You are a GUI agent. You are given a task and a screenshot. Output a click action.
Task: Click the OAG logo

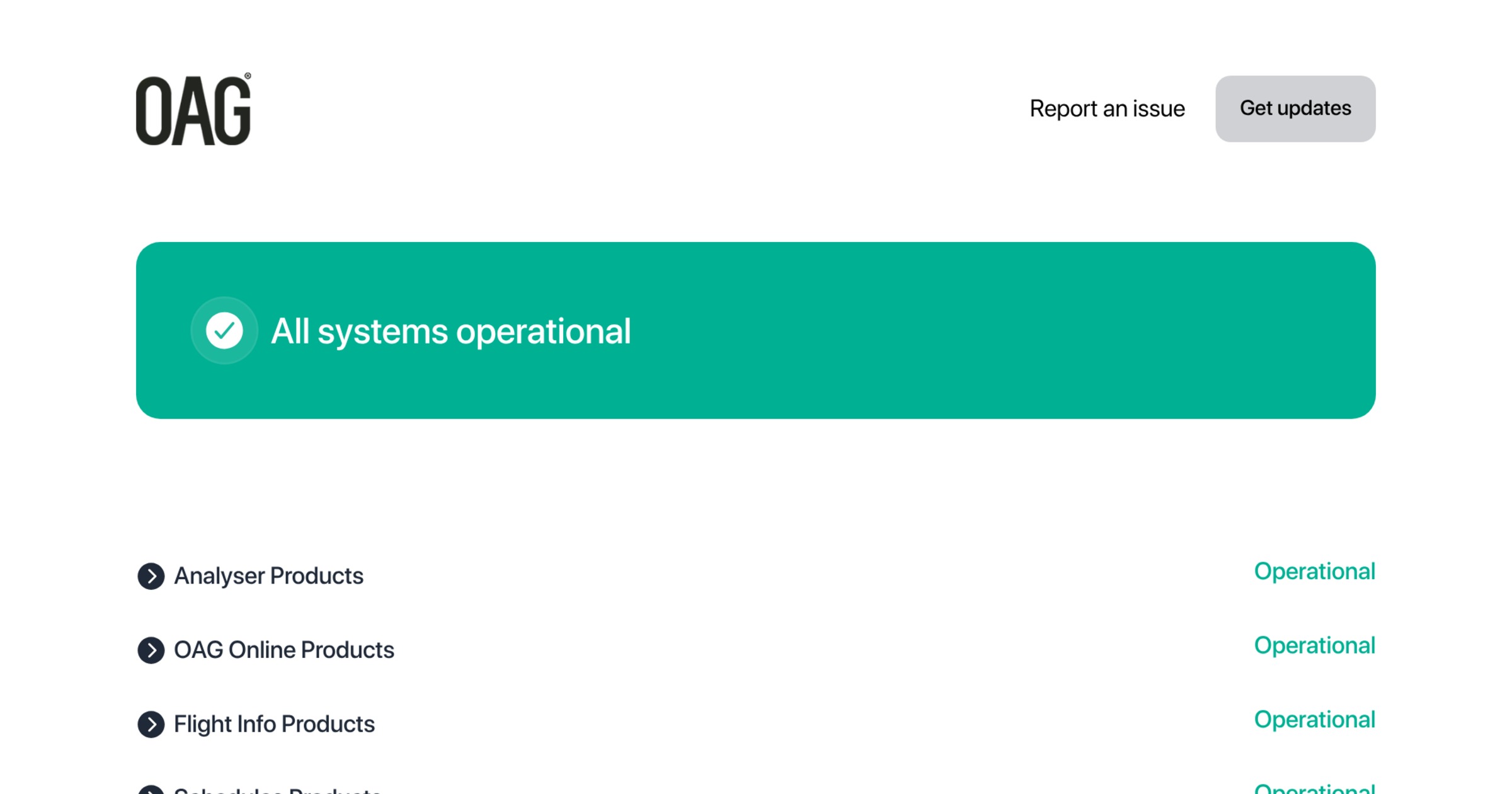(x=193, y=111)
